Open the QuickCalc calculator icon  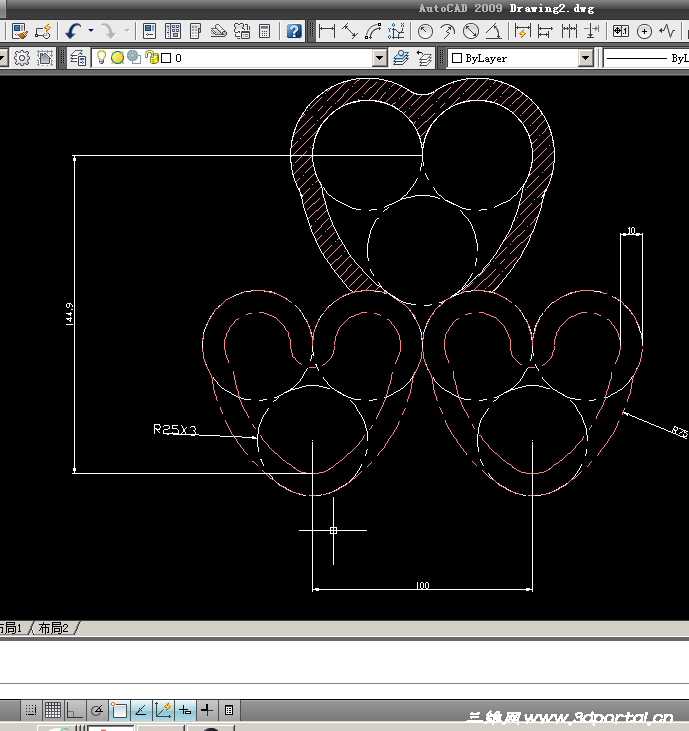264,31
